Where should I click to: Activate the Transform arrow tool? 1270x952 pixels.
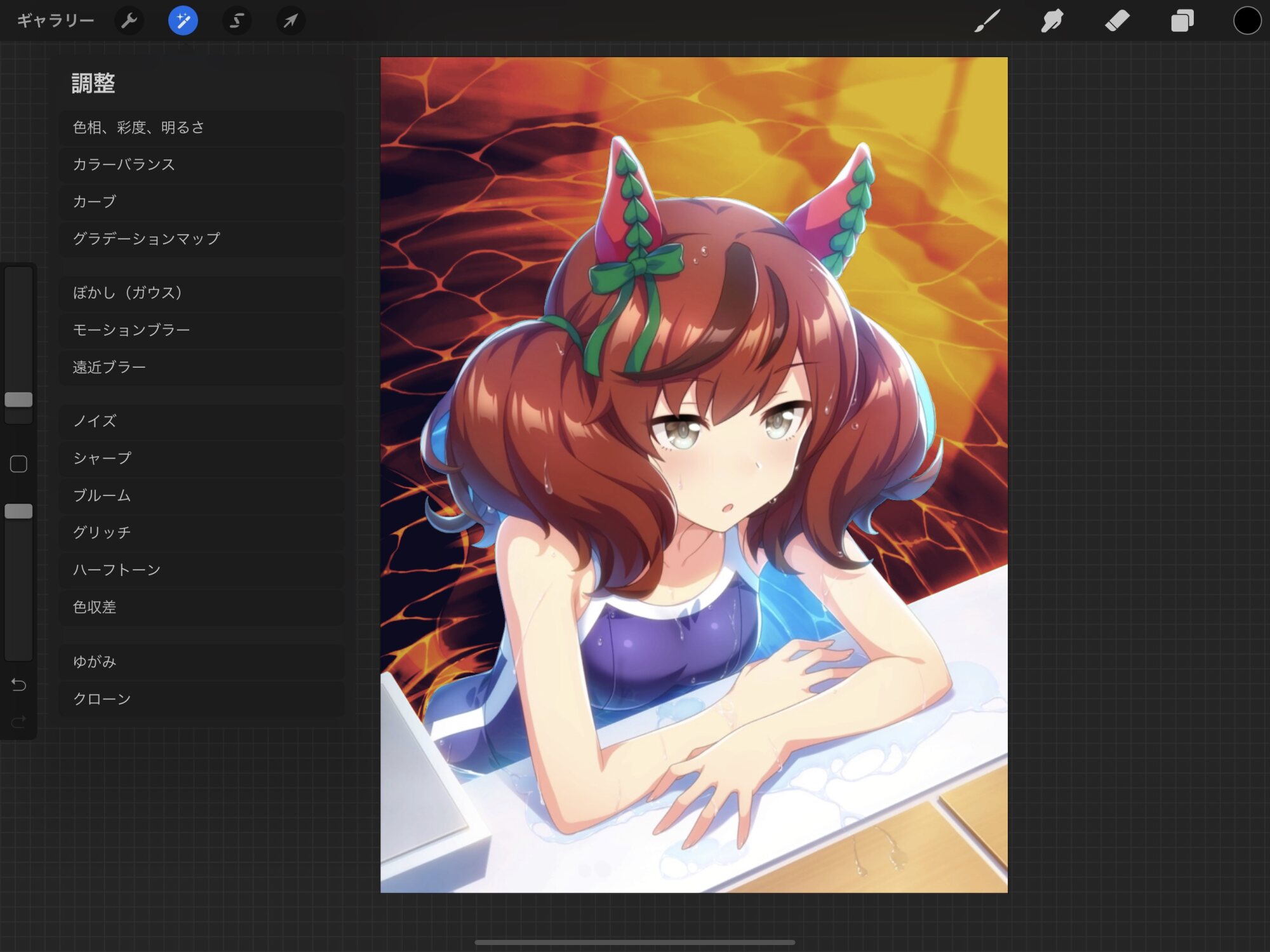[x=290, y=21]
